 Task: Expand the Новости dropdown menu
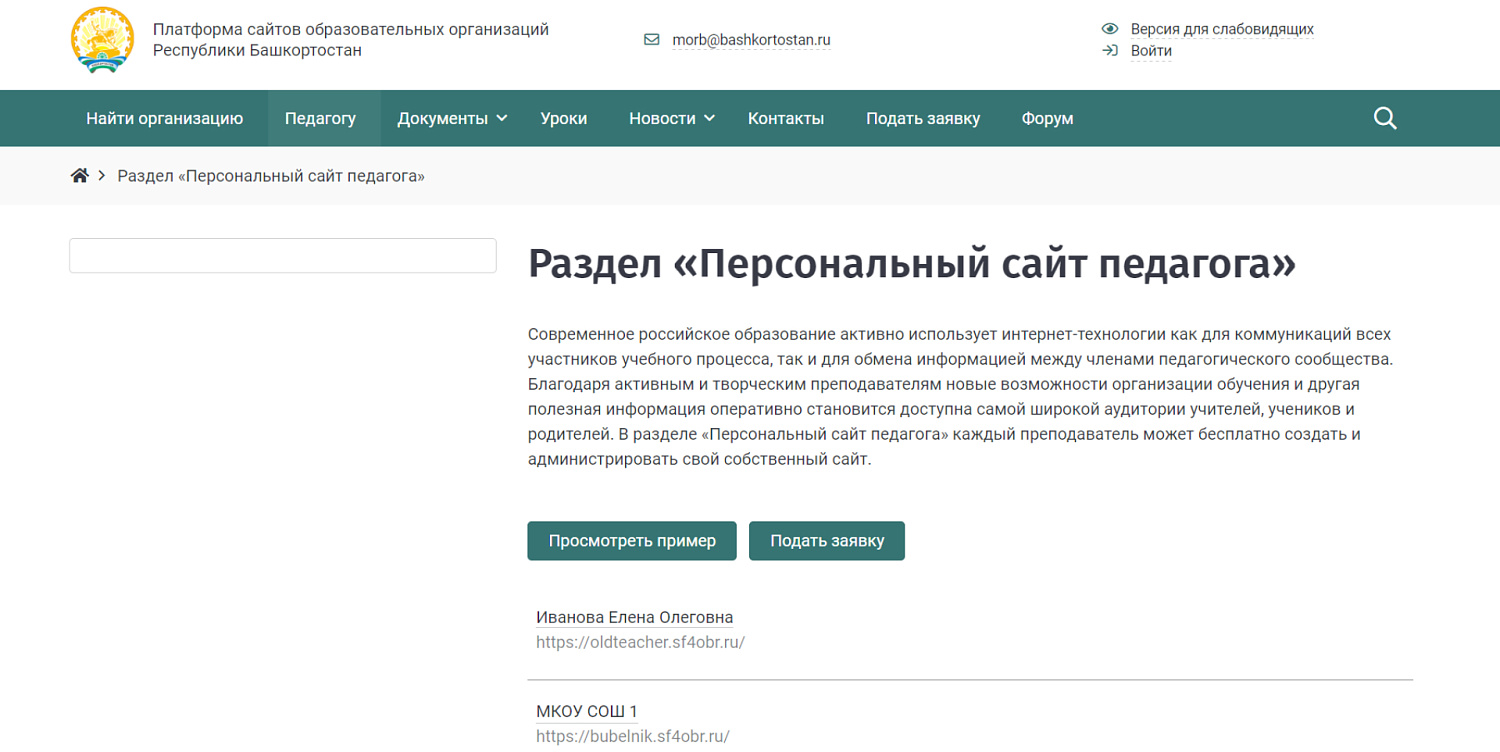(671, 118)
